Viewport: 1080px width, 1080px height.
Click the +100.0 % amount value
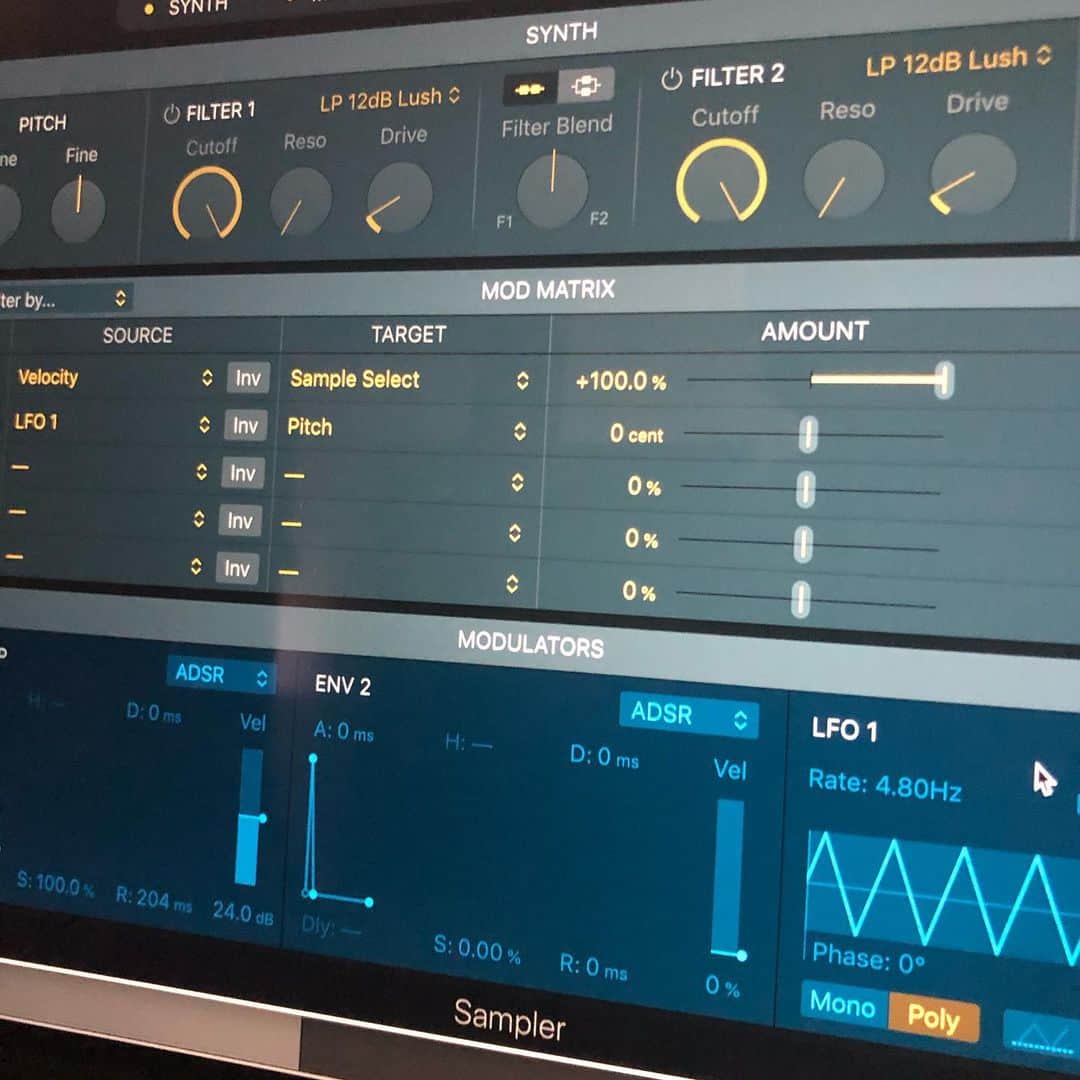(621, 382)
